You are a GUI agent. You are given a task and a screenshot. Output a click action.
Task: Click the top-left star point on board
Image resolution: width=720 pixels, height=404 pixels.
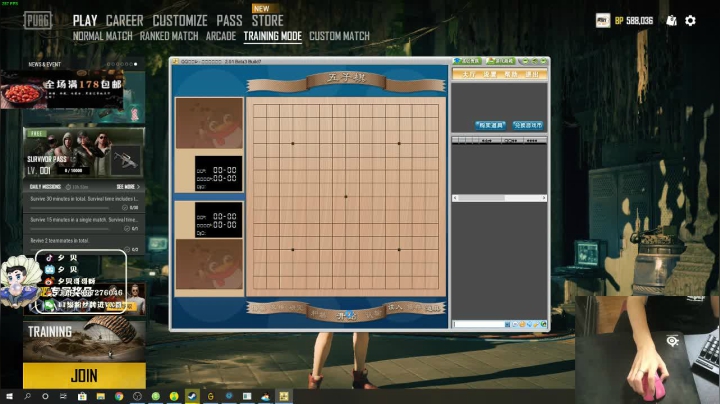point(293,143)
